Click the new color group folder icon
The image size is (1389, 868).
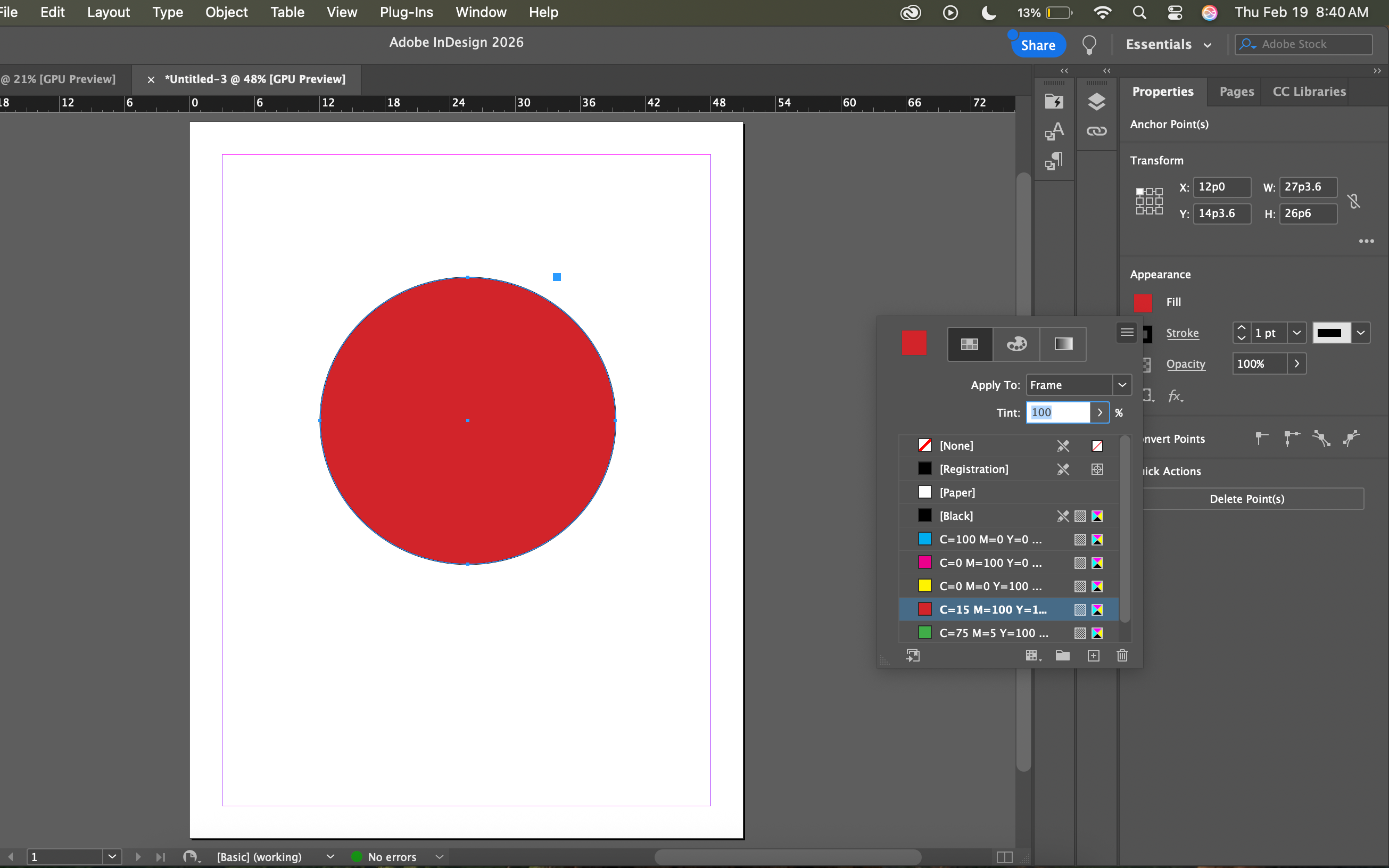pyautogui.click(x=1062, y=656)
